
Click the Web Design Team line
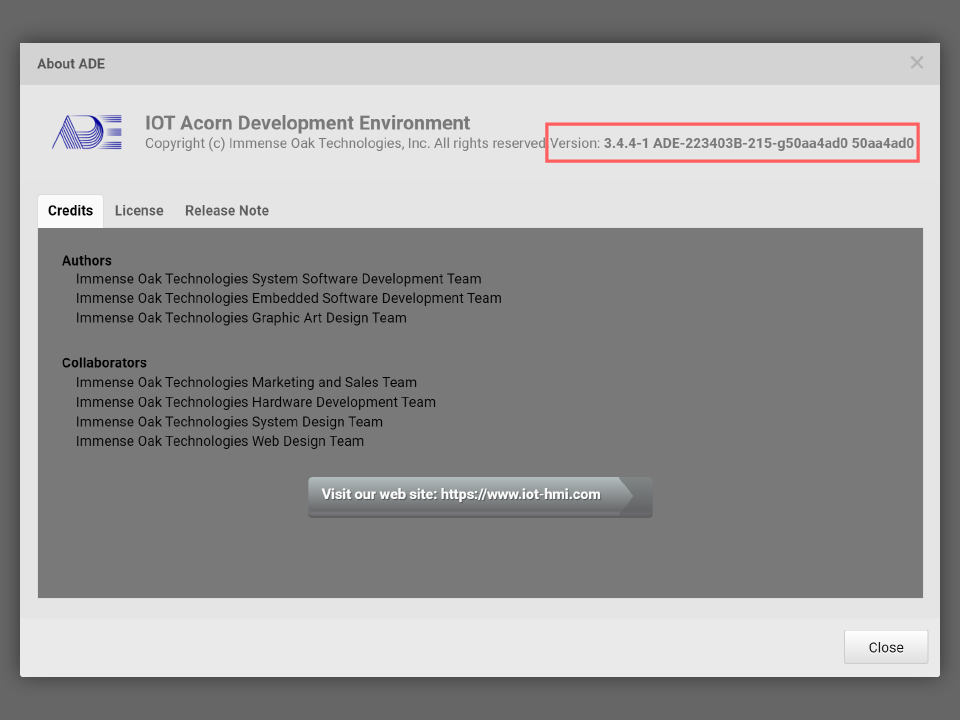click(x=219, y=441)
